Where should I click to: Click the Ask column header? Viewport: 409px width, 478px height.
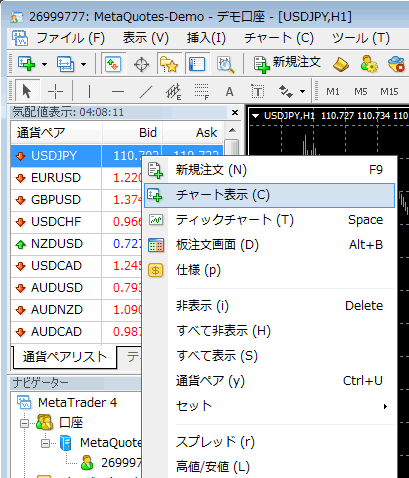[193, 133]
